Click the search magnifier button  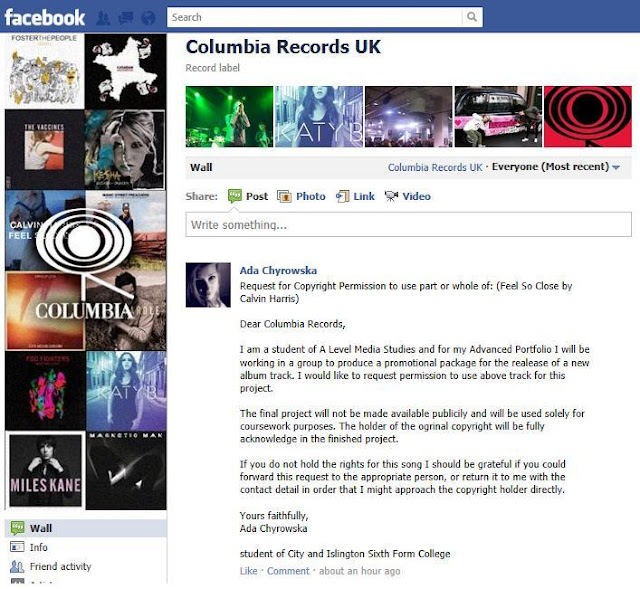(x=472, y=17)
